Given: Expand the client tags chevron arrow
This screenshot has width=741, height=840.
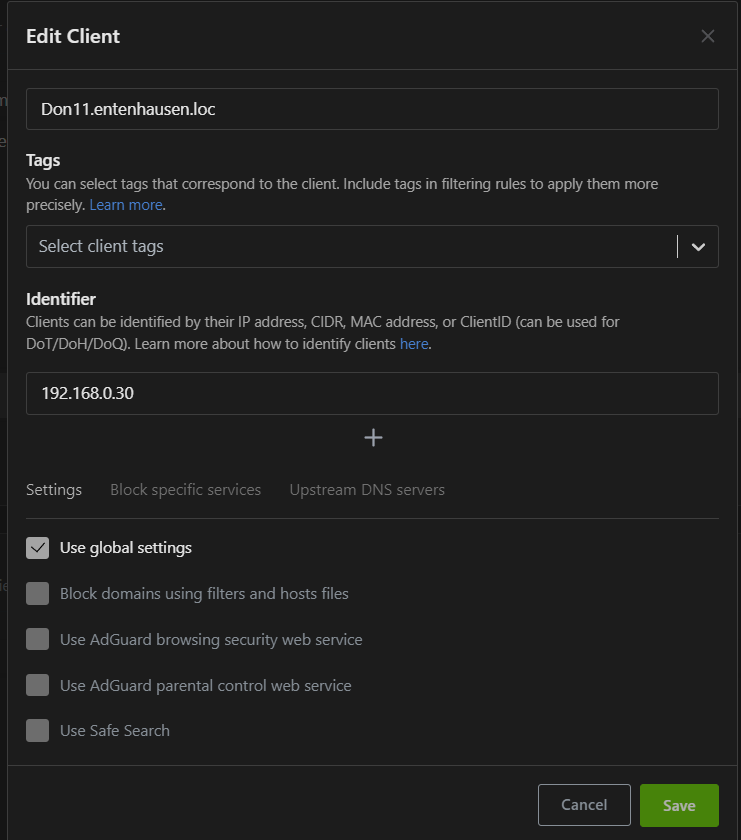Looking at the screenshot, I should point(699,247).
